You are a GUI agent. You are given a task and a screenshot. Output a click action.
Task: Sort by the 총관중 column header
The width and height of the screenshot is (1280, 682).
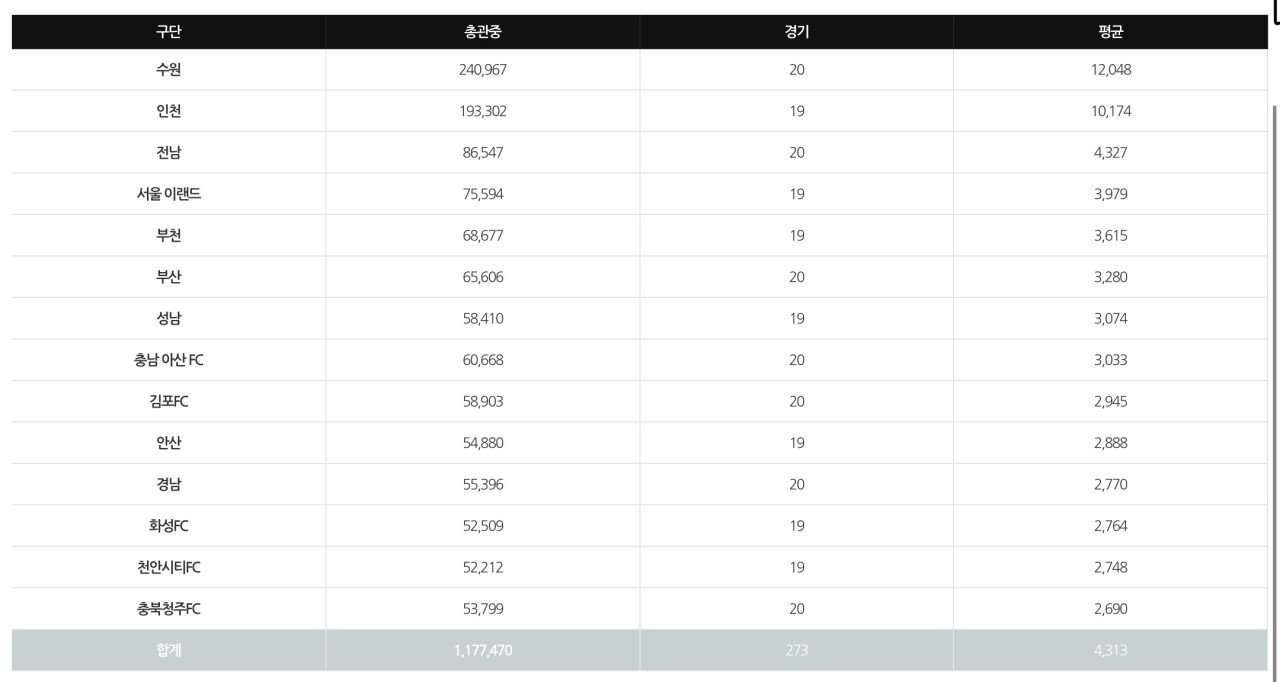click(x=483, y=32)
